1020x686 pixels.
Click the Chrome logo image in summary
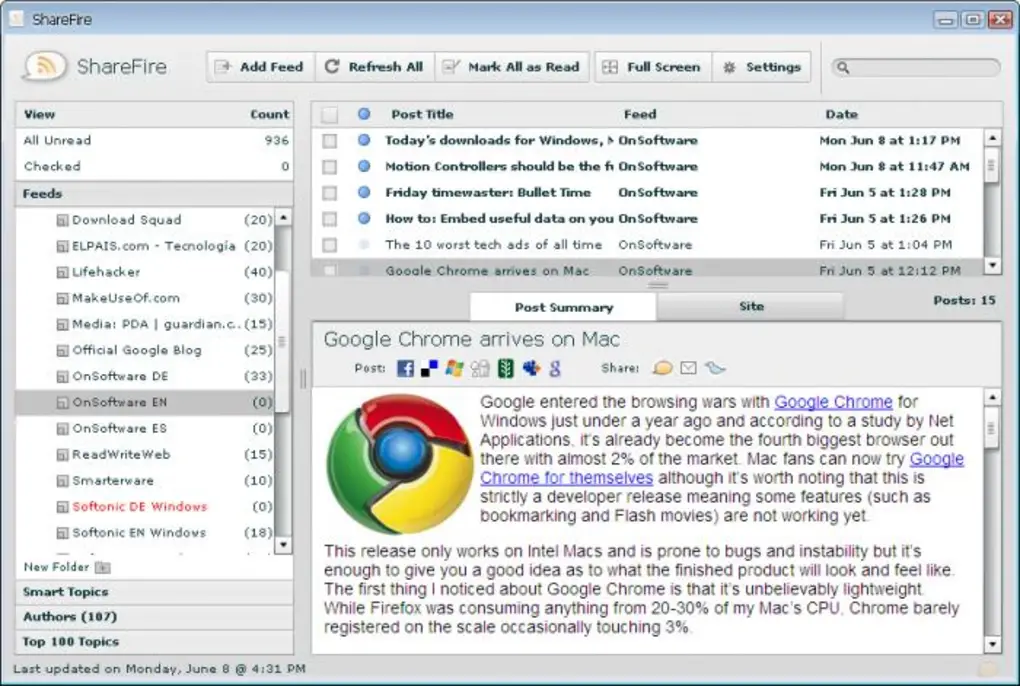pyautogui.click(x=399, y=463)
